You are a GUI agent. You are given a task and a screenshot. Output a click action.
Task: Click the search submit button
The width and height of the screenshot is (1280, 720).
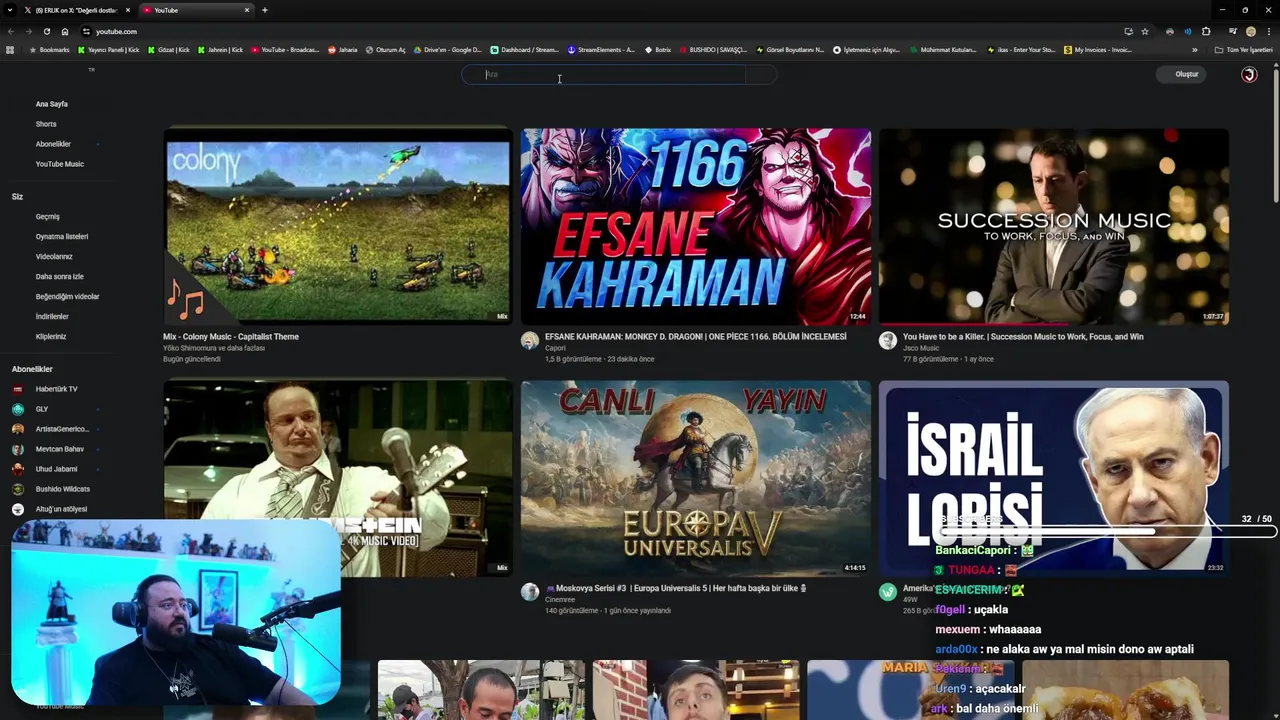click(761, 74)
